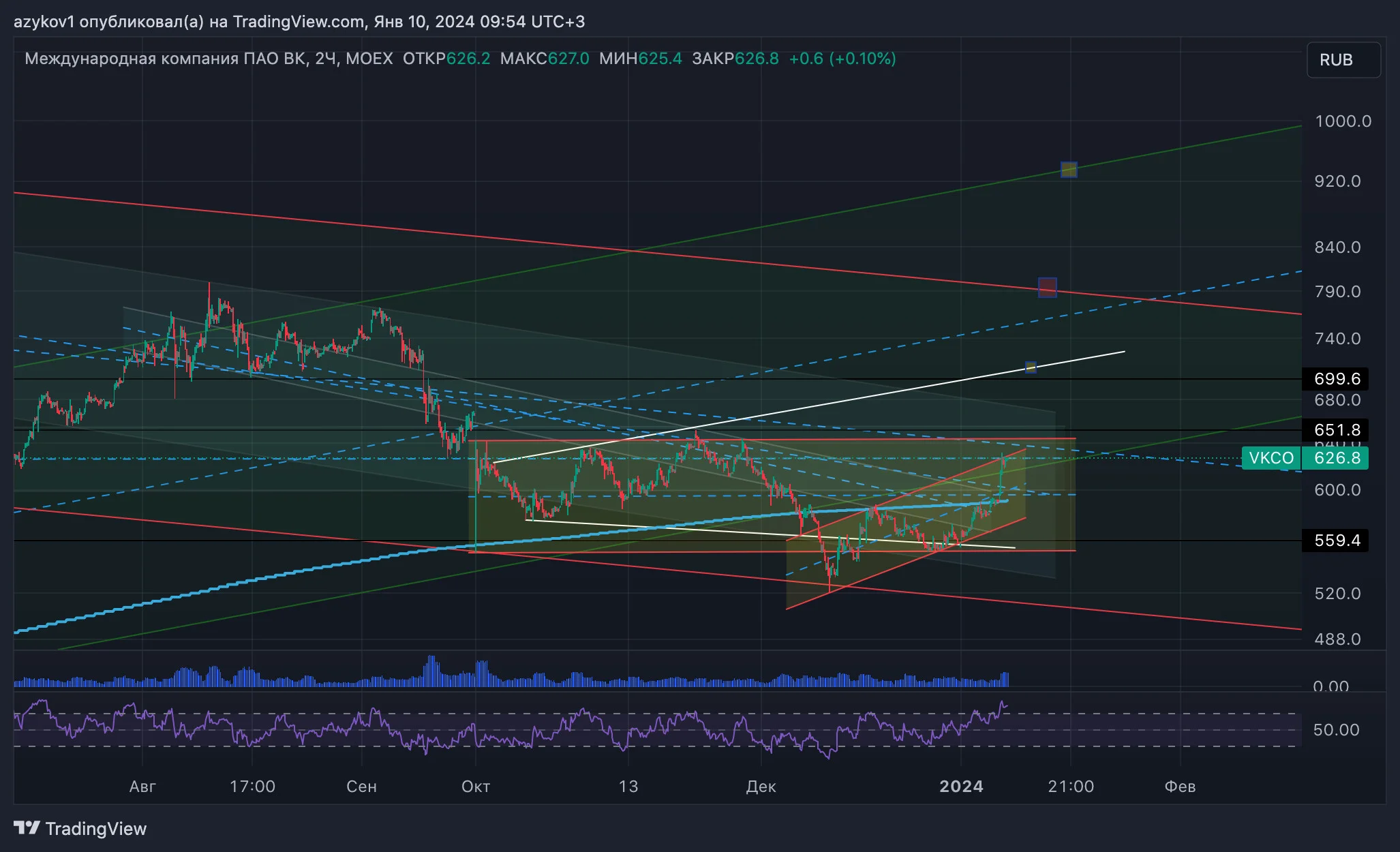The width and height of the screenshot is (1400, 852).
Task: Click the bold '2024' label on the time axis
Action: [961, 787]
